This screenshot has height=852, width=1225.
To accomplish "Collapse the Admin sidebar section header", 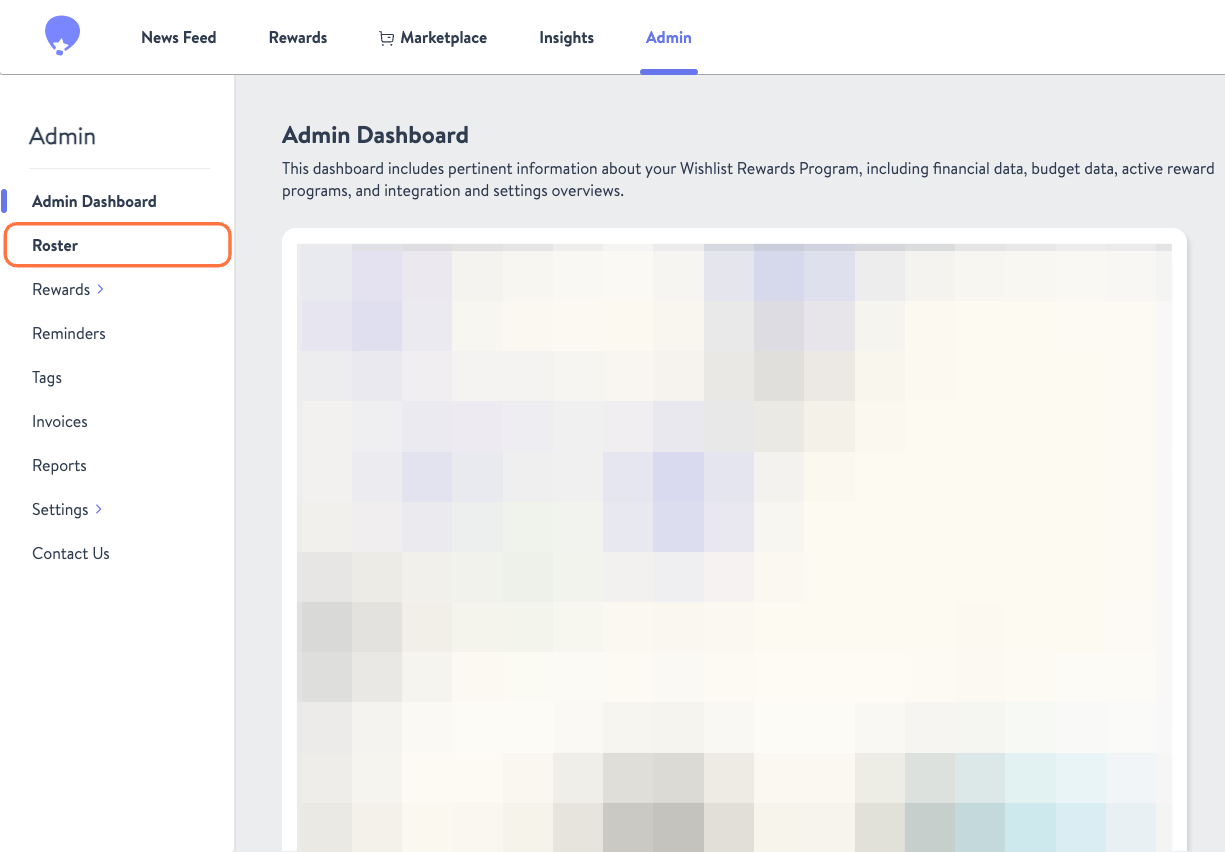I will tap(62, 136).
